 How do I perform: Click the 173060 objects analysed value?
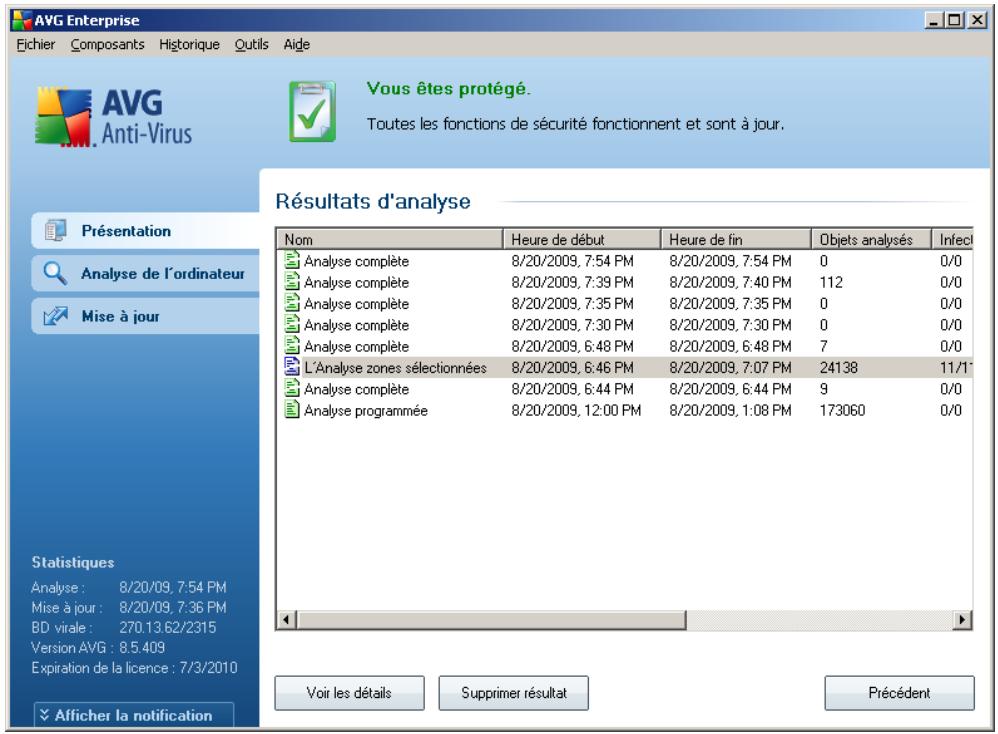click(842, 410)
